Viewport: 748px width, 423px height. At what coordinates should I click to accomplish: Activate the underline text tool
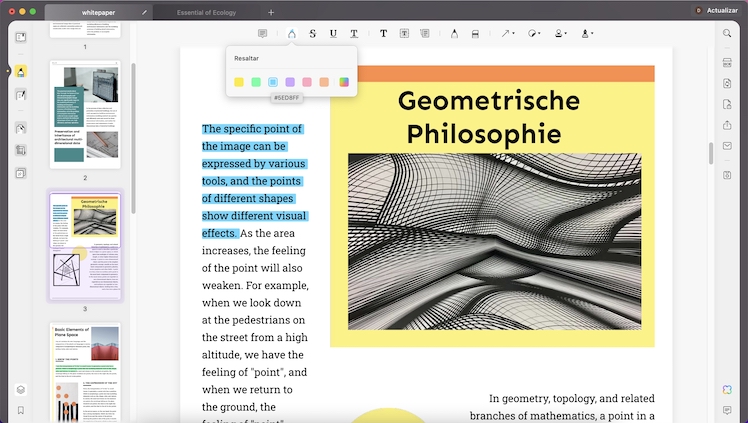click(333, 33)
